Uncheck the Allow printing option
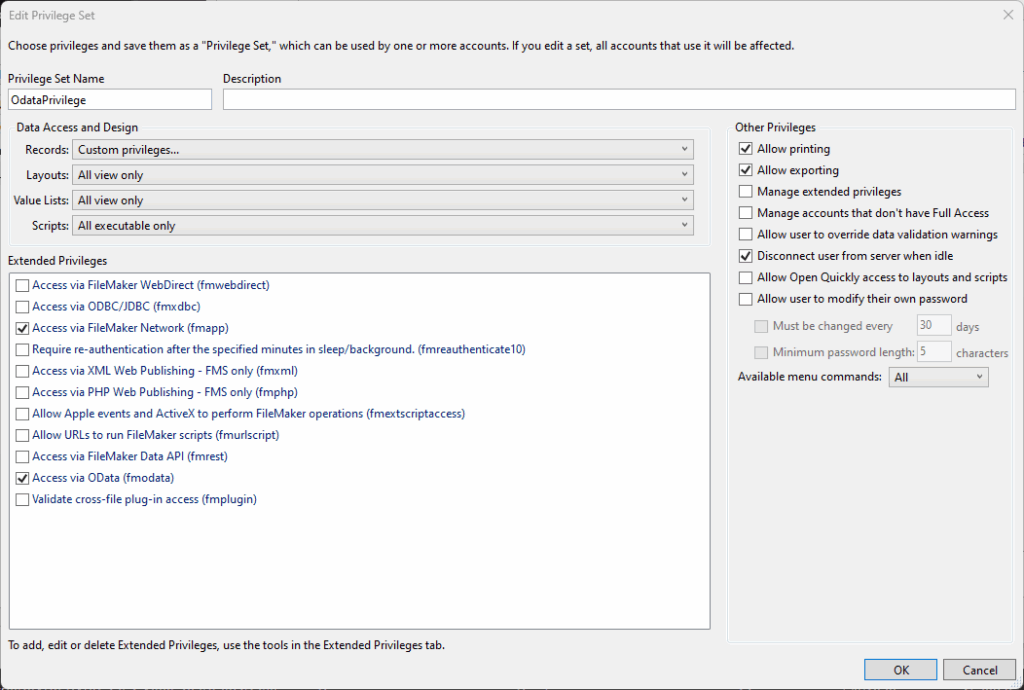This screenshot has height=690, width=1024. [746, 149]
